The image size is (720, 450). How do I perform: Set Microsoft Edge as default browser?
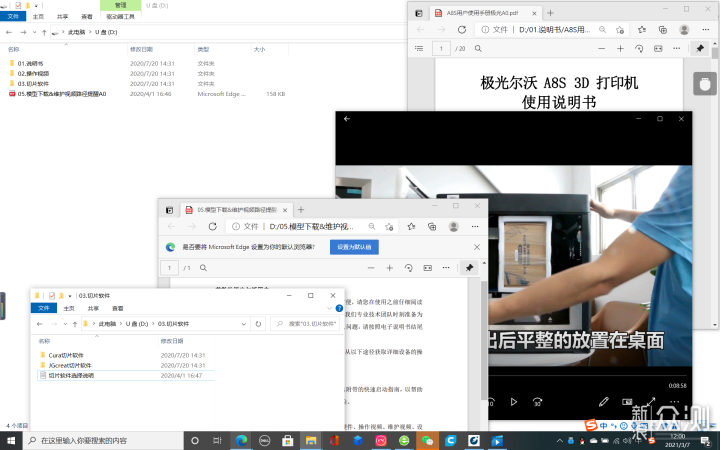(x=354, y=247)
